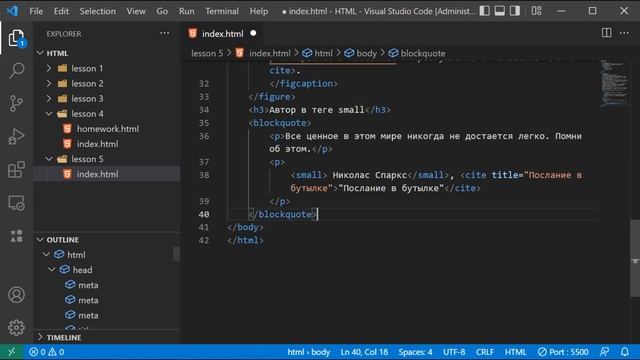Click the VS Code logo icon
Screen dimensions: 640x360
coord(12,11)
